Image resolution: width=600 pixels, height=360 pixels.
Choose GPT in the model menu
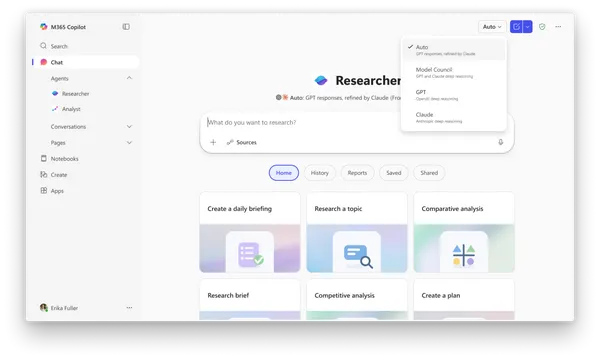pyautogui.click(x=454, y=95)
